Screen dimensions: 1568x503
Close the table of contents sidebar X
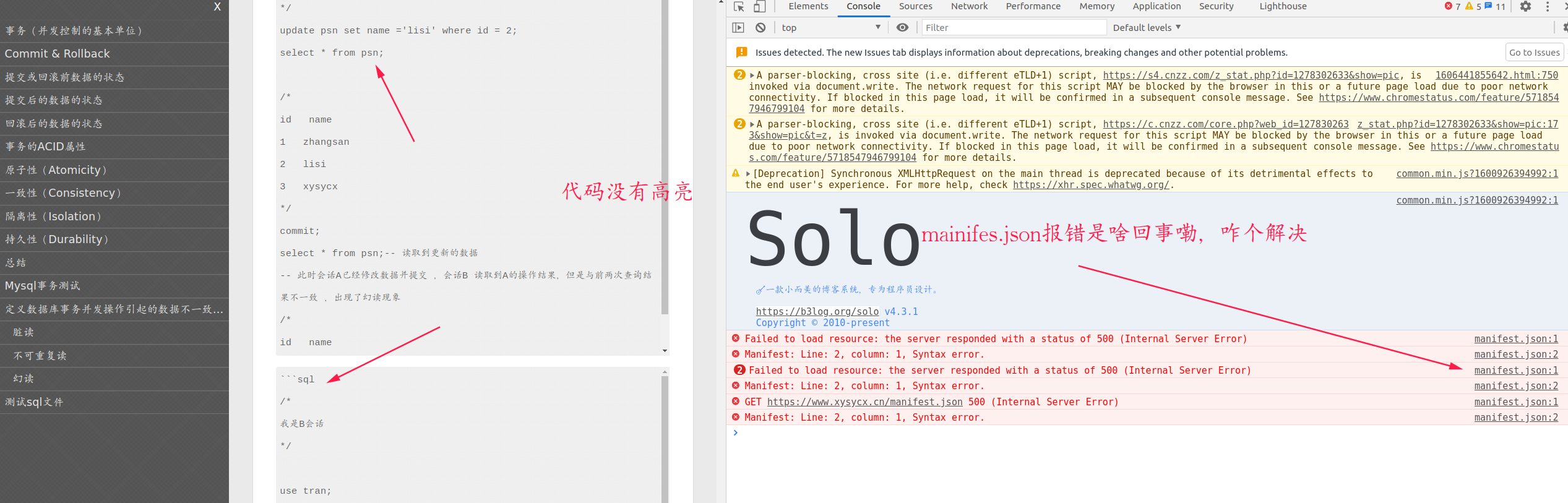point(217,7)
